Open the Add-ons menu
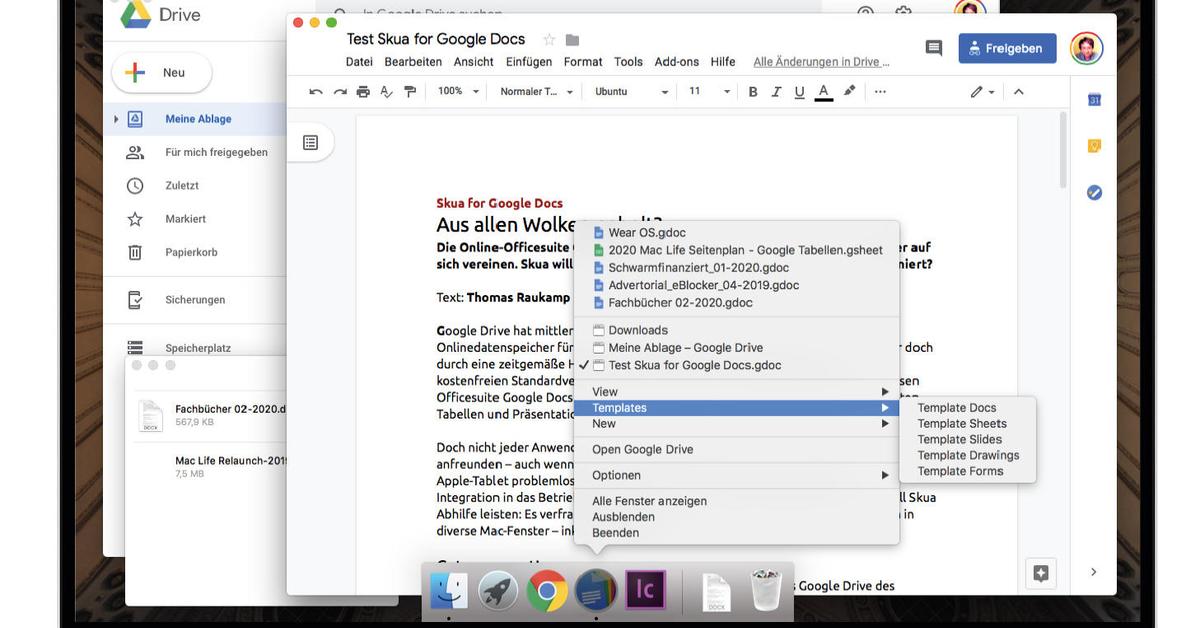This screenshot has height=628, width=1200. (x=677, y=62)
